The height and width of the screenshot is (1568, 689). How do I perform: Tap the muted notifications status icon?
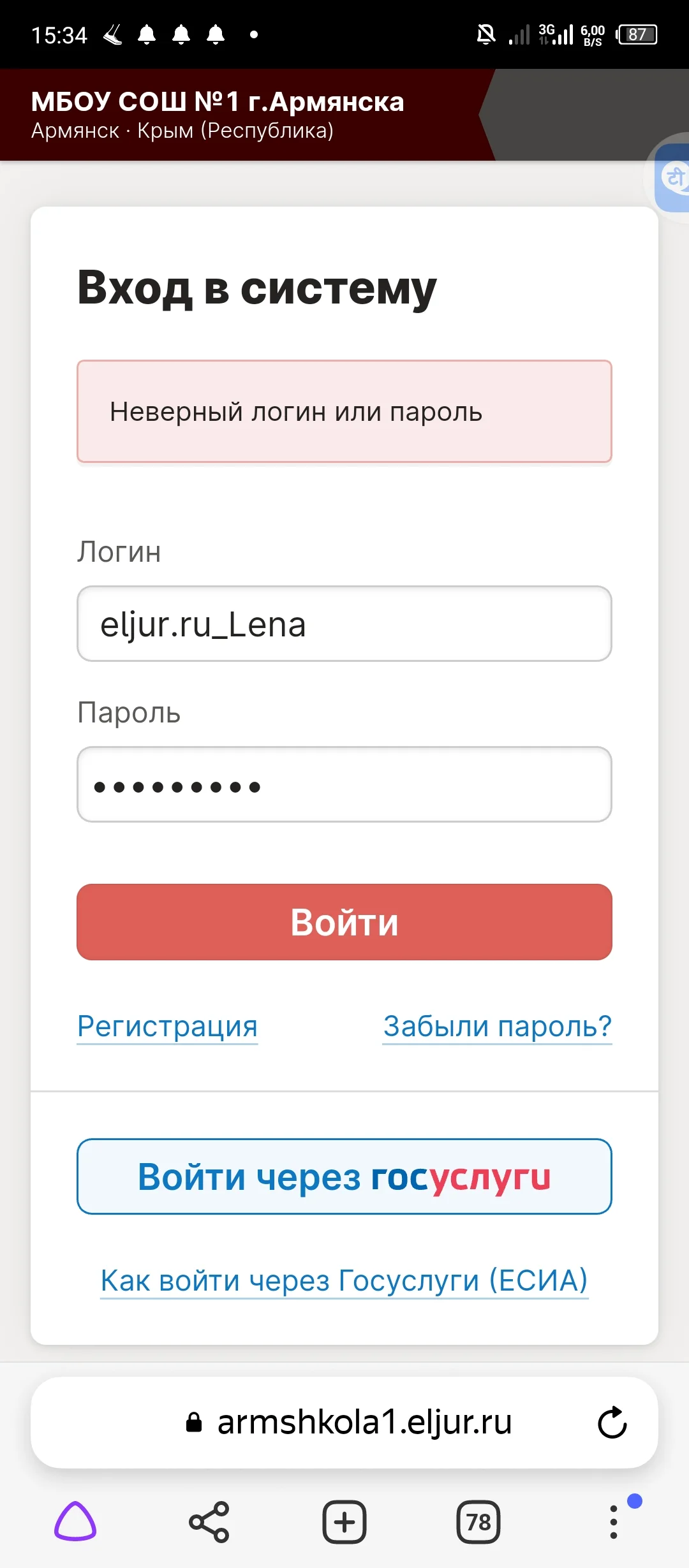pos(486,34)
